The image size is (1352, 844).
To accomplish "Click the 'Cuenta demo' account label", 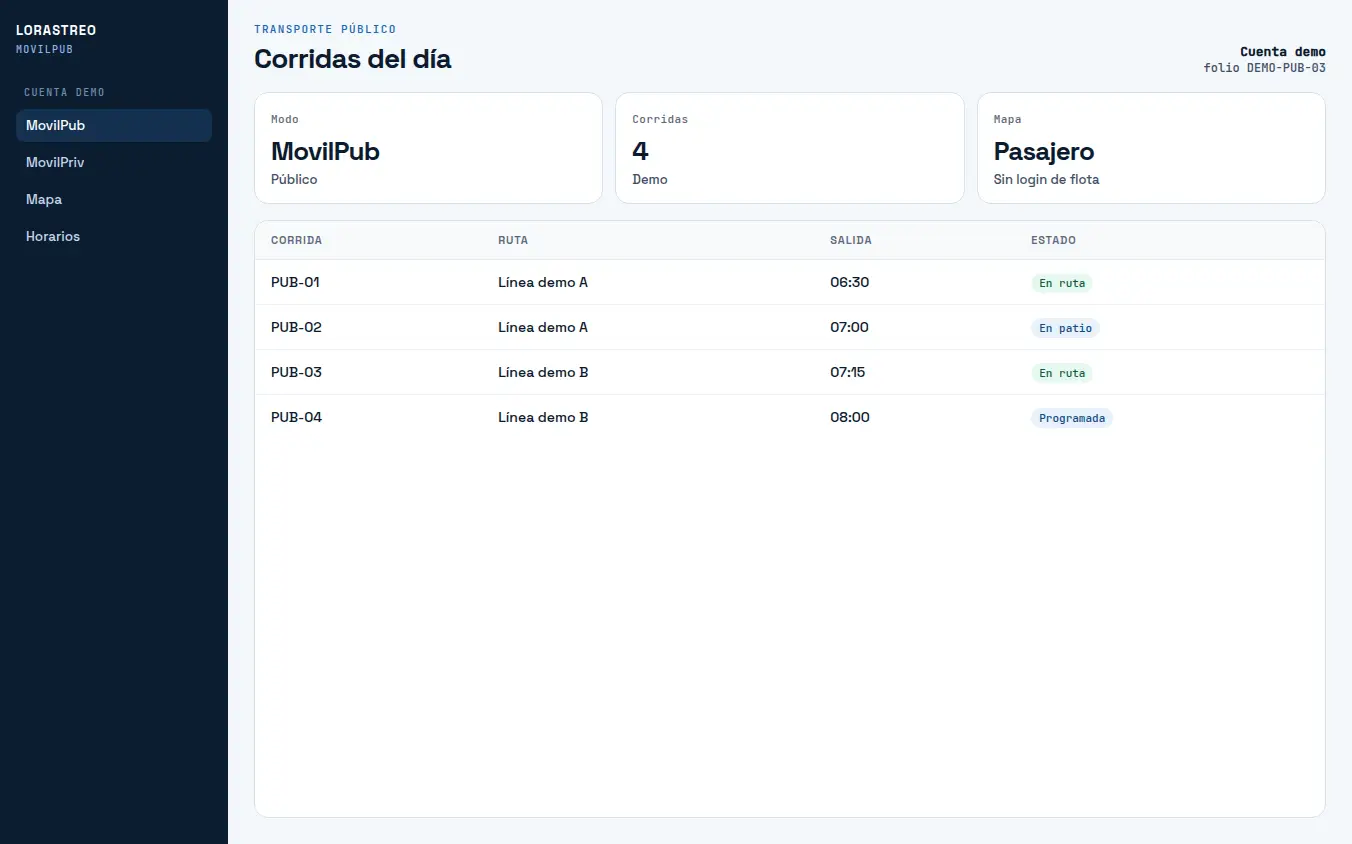I will (x=1283, y=52).
